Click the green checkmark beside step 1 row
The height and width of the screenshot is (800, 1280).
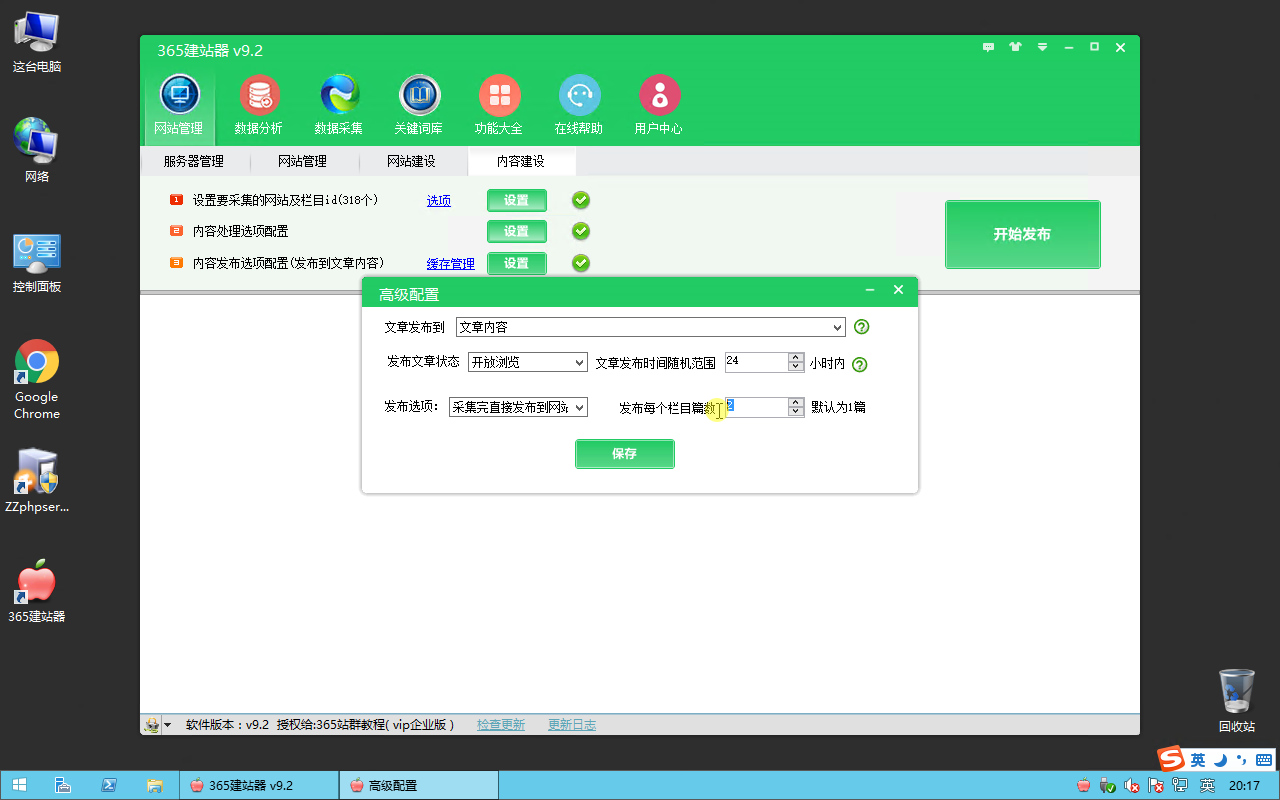(x=581, y=200)
